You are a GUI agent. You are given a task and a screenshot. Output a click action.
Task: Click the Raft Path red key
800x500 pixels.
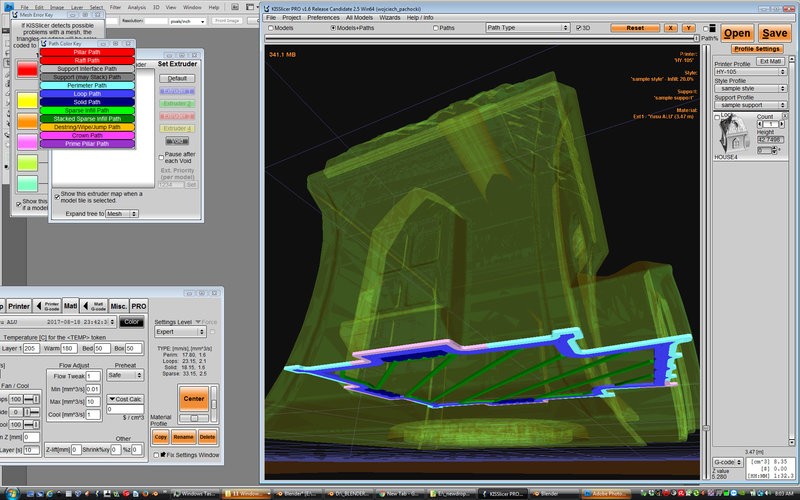coord(87,60)
